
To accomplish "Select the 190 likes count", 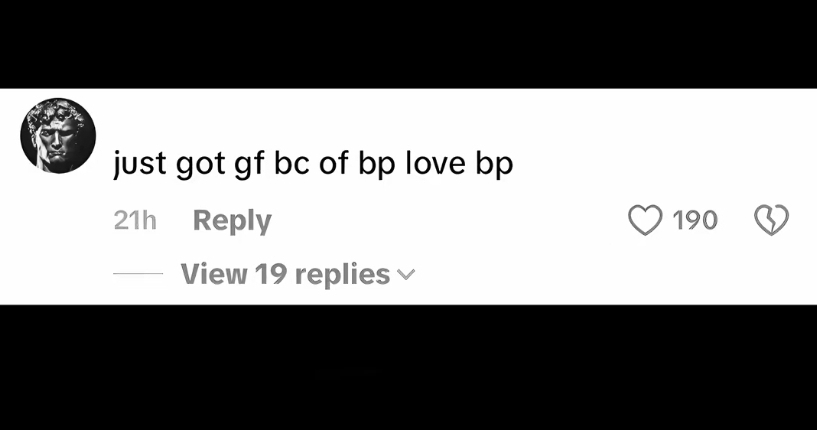I will coord(695,220).
